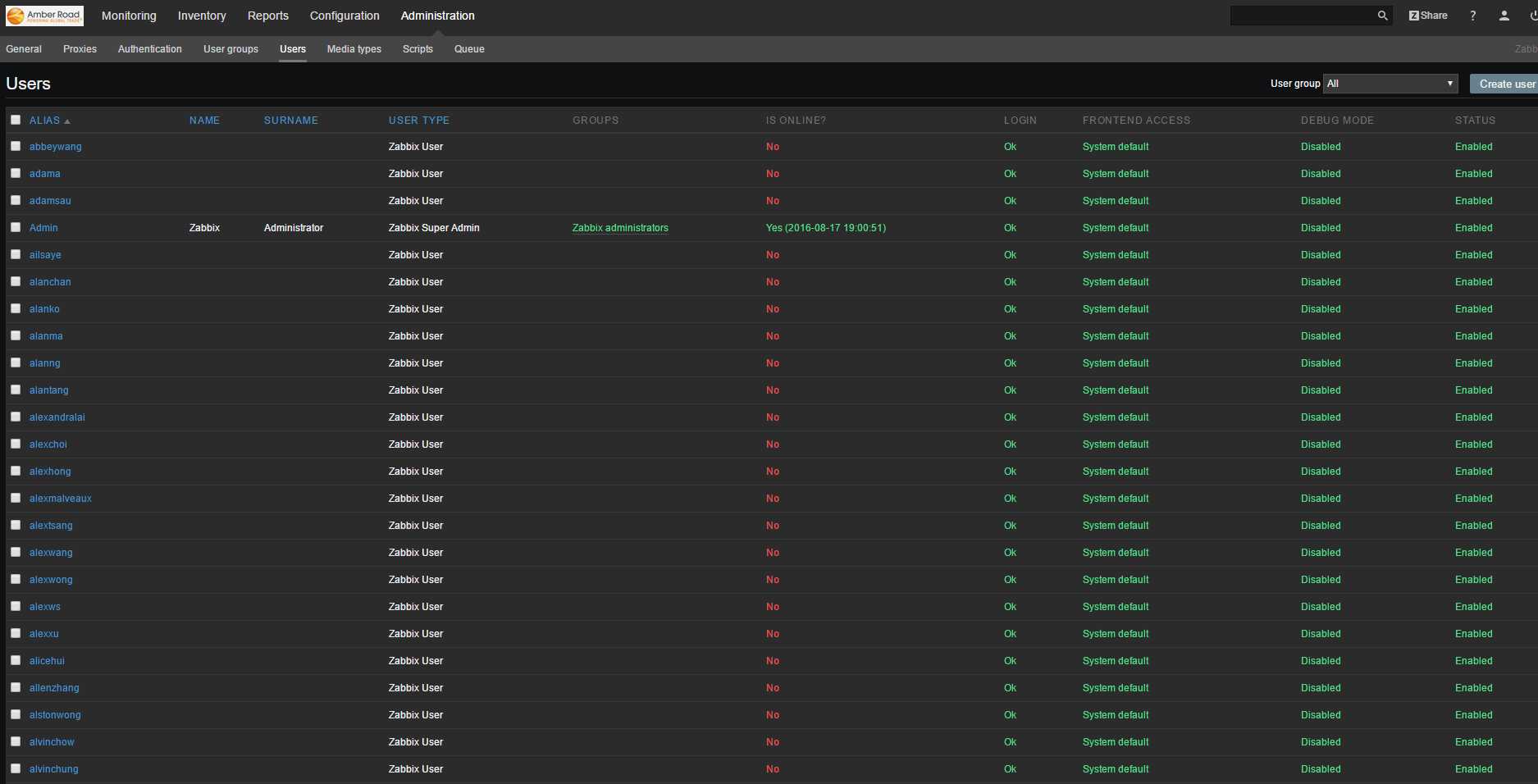Click Disabled debug mode for alexws
The image size is (1538, 784).
pos(1321,607)
